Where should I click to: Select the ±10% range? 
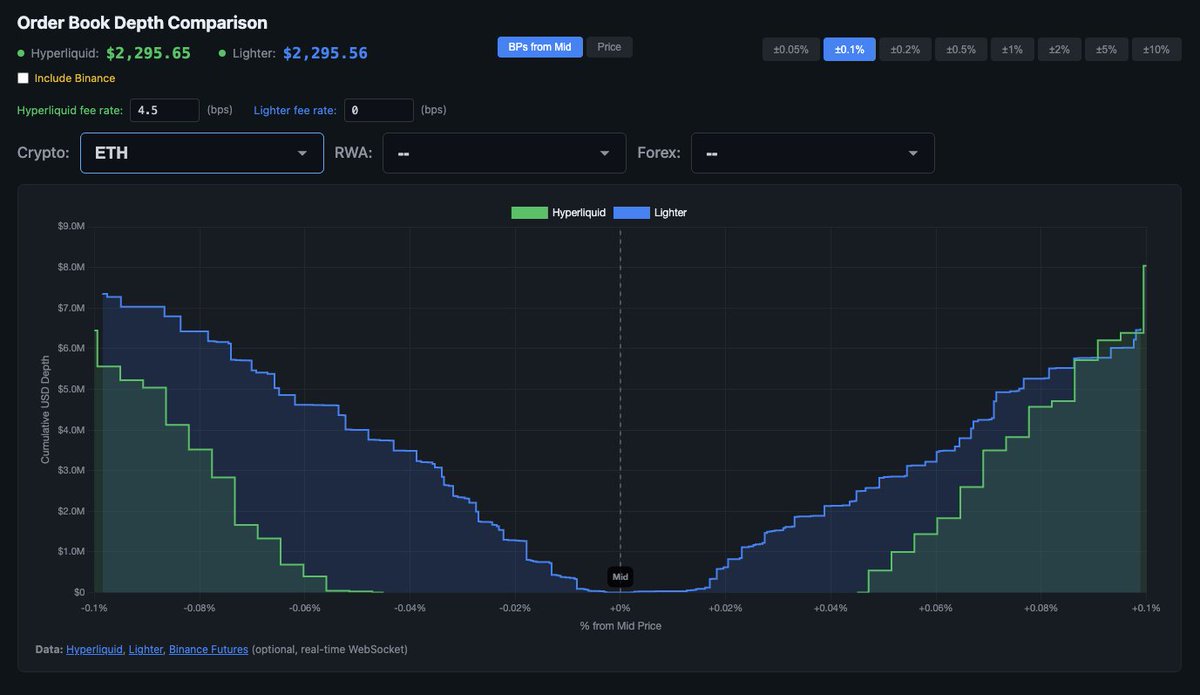1157,50
